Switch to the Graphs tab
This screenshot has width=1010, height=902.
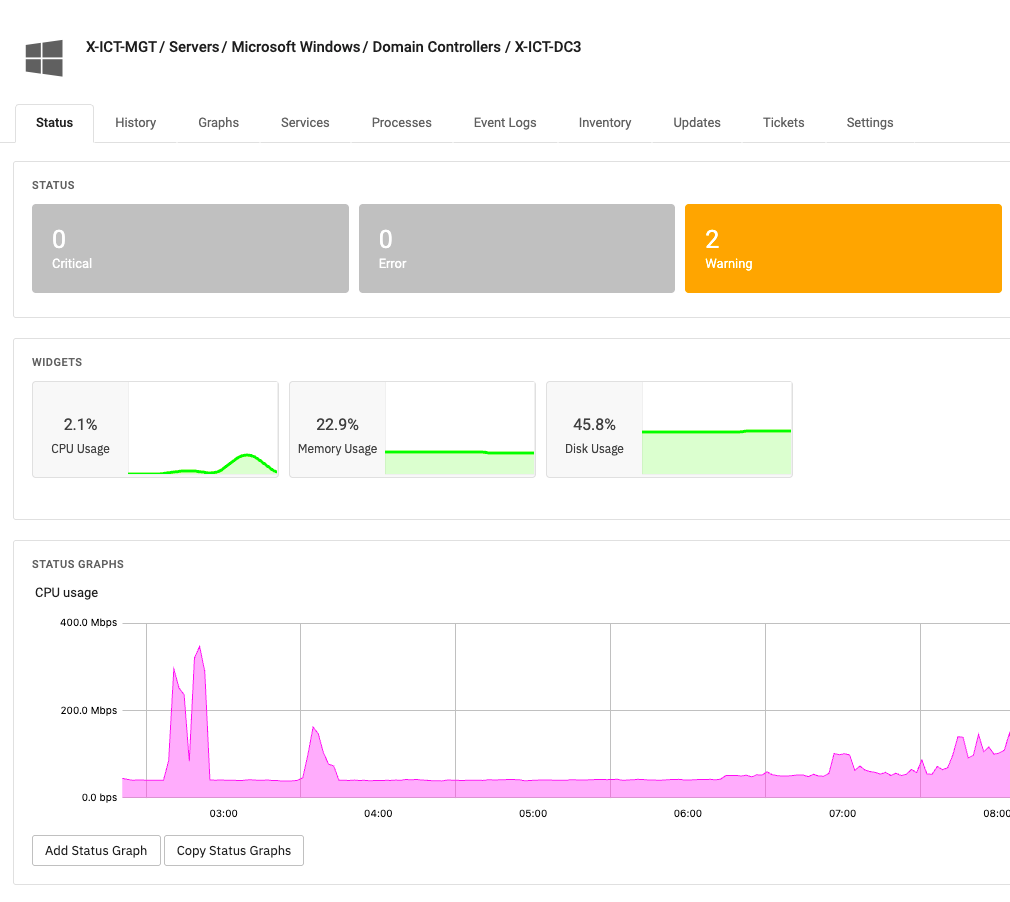coord(218,122)
